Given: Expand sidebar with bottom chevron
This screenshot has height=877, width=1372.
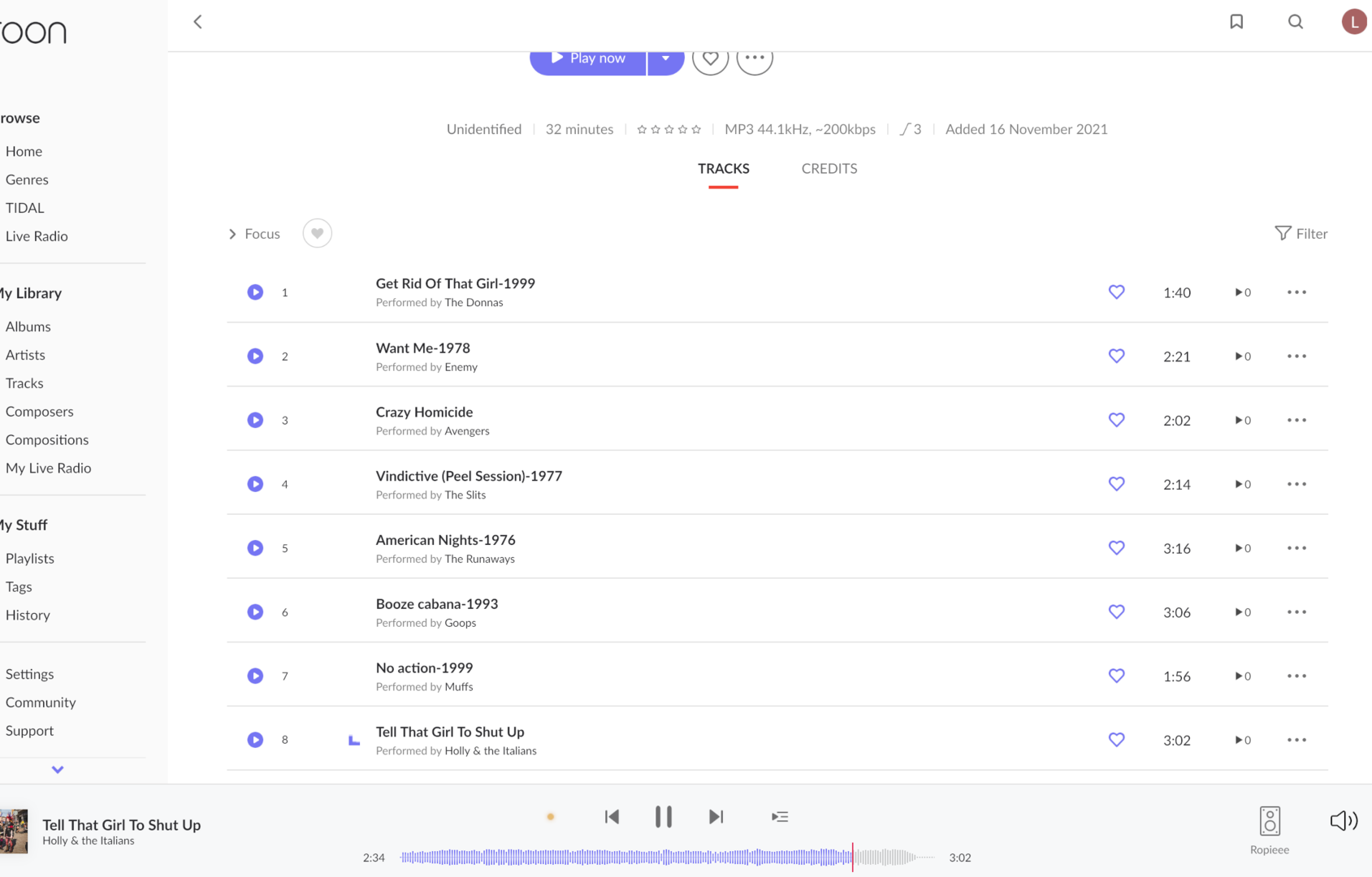Looking at the screenshot, I should coord(58,770).
